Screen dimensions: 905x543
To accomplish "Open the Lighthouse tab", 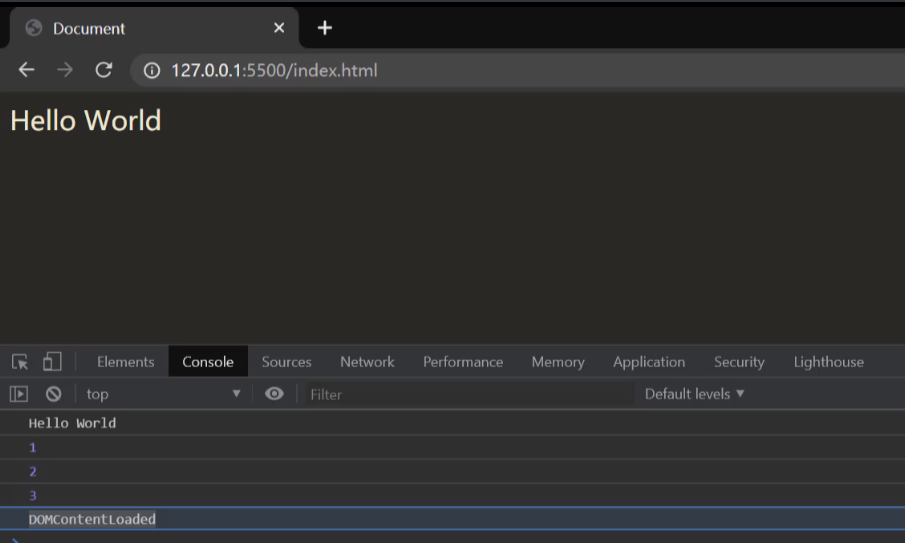I will (829, 362).
